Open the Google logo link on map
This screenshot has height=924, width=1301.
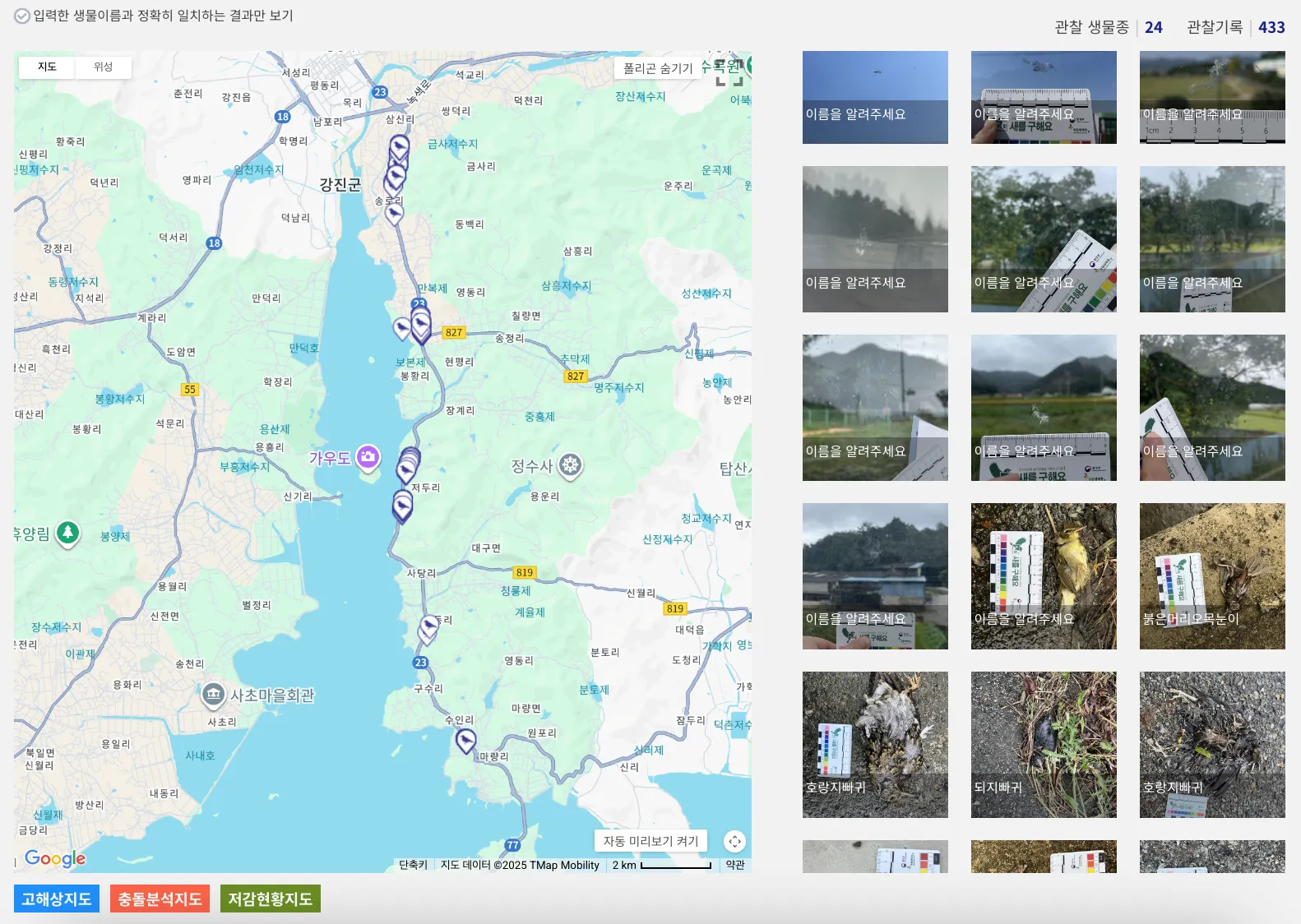click(55, 858)
